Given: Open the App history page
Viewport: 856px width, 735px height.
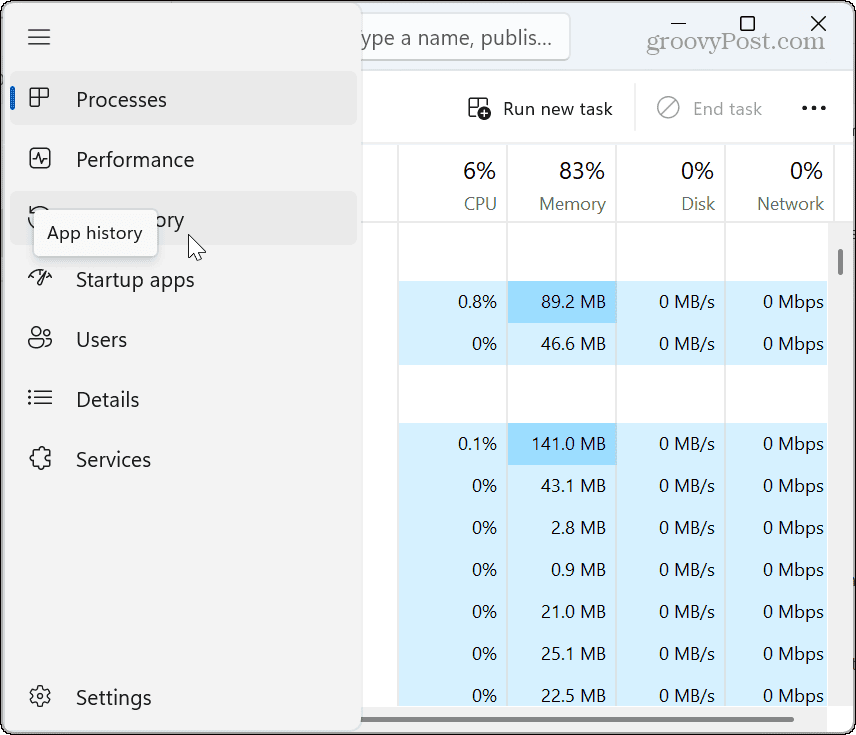Looking at the screenshot, I should pos(183,218).
